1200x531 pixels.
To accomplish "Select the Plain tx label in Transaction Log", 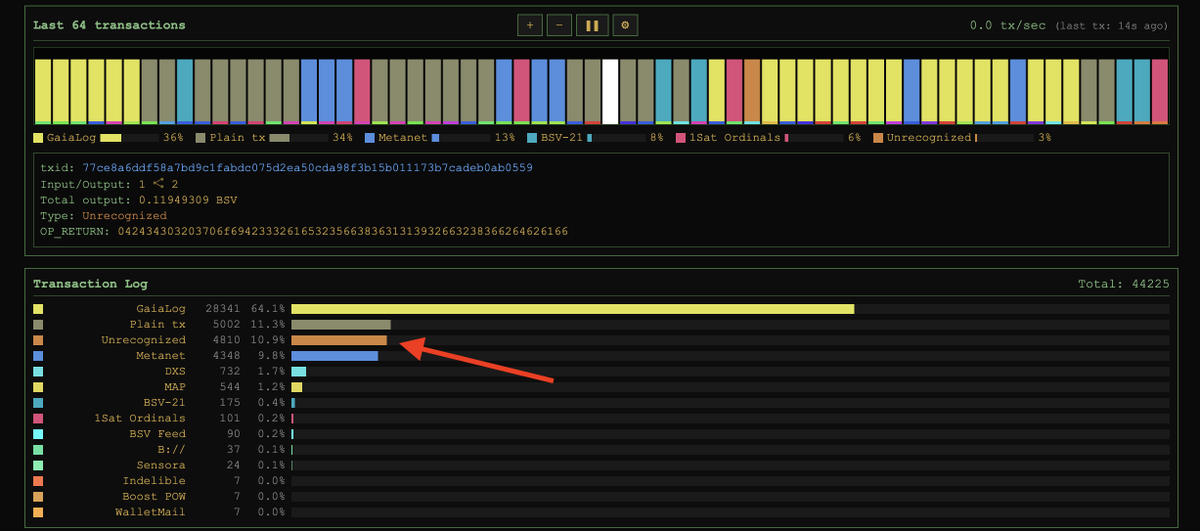I will [158, 325].
